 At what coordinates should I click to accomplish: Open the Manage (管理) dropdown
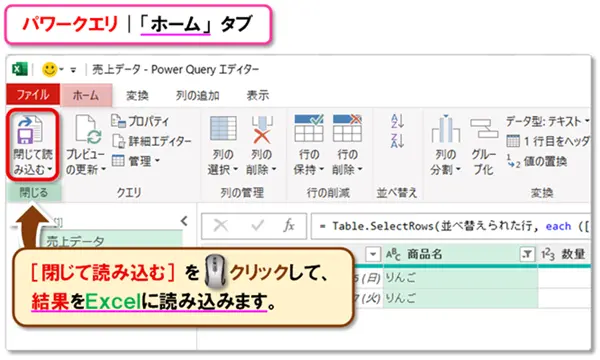pos(136,161)
